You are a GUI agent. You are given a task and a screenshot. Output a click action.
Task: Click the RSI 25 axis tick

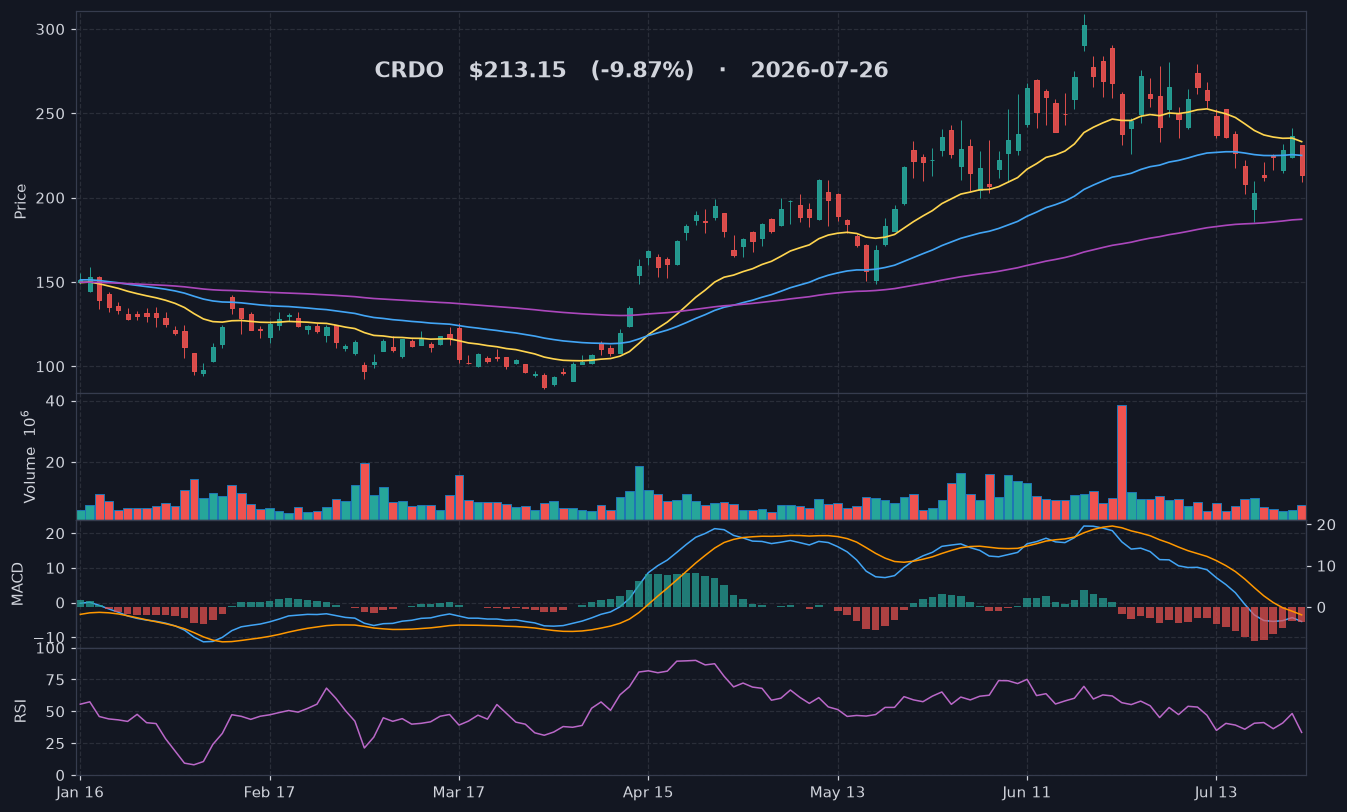pyautogui.click(x=56, y=743)
